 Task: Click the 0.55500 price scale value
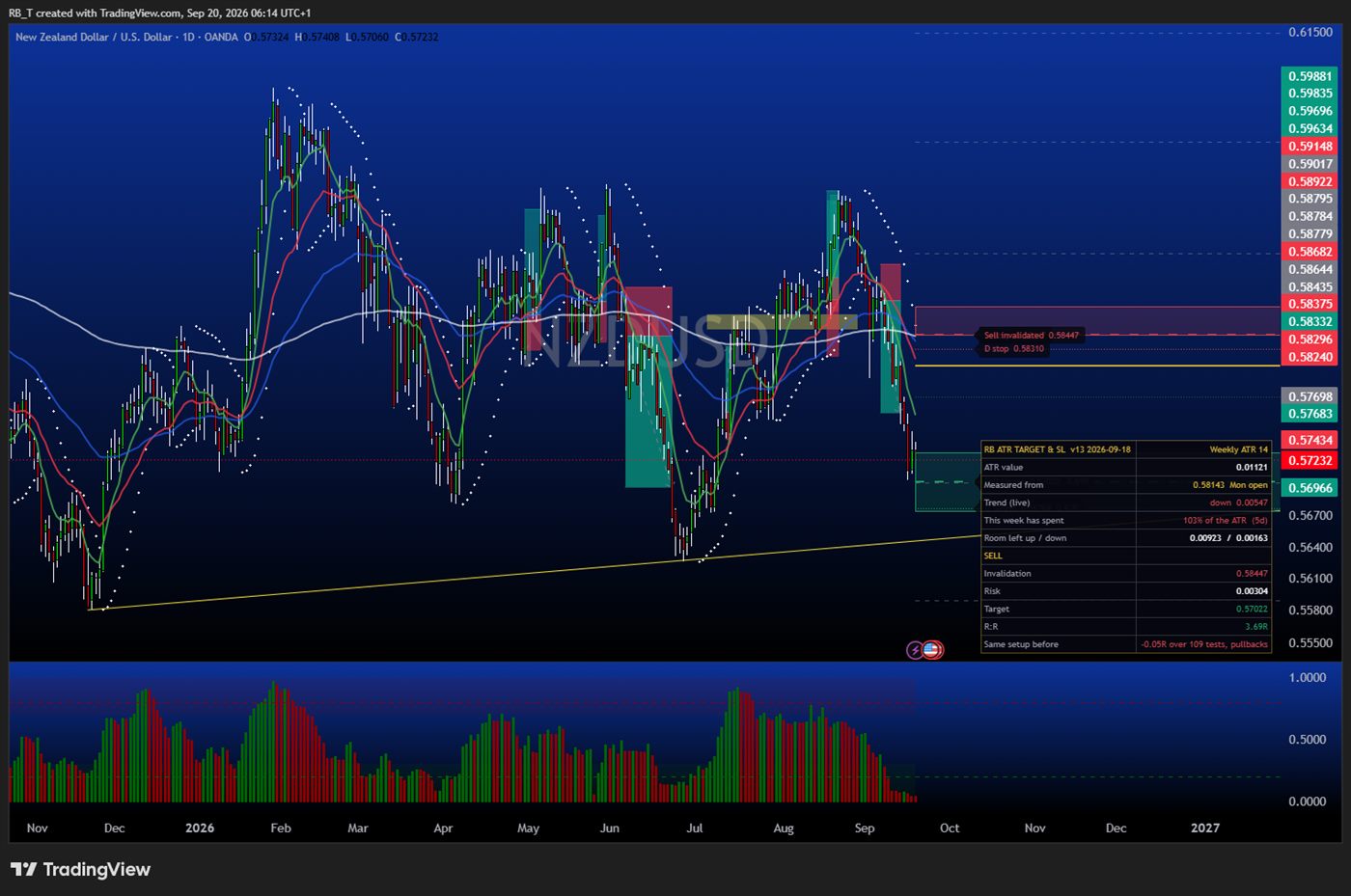(1310, 642)
